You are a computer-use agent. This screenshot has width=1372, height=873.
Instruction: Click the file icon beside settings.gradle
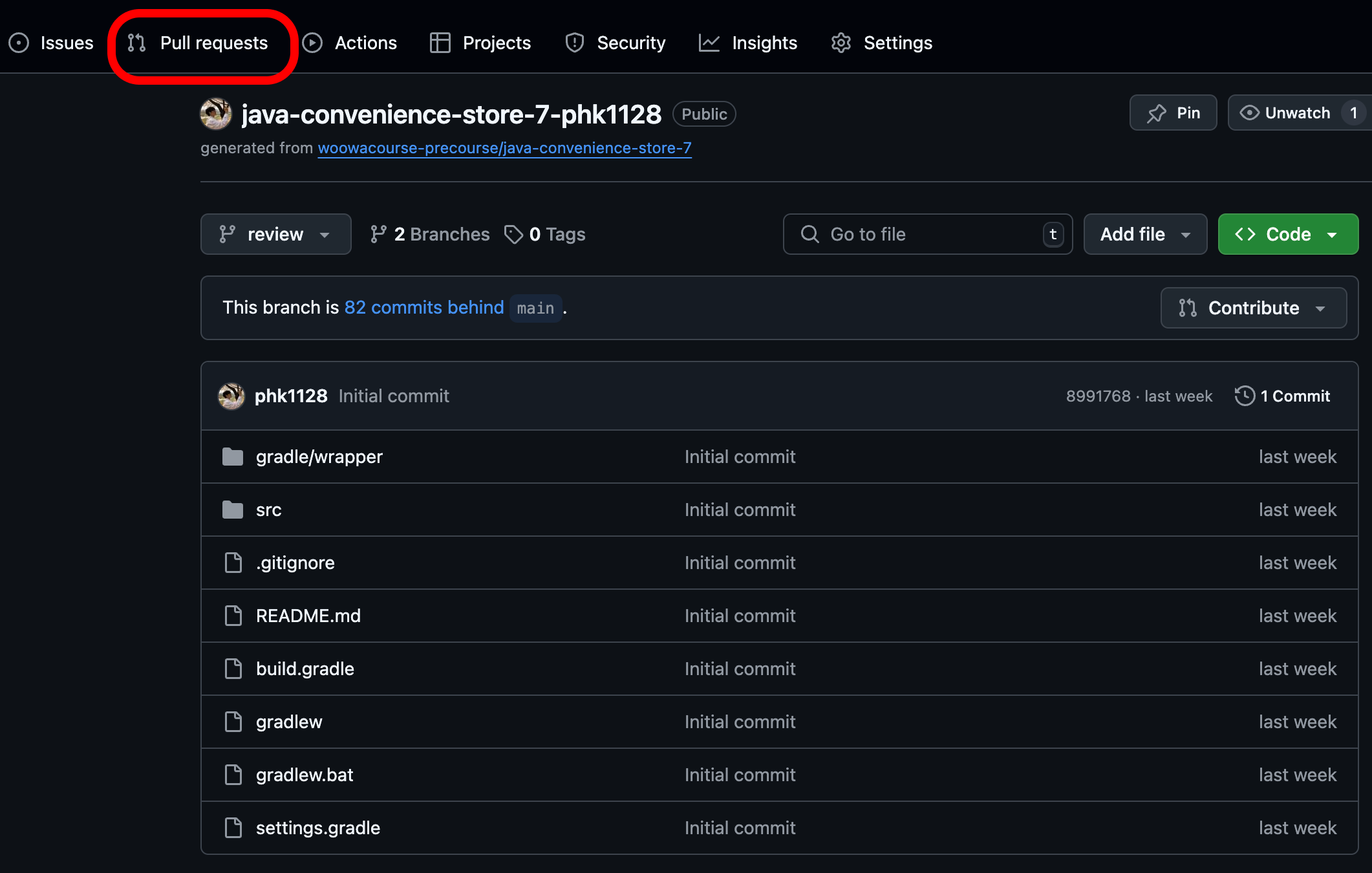click(x=233, y=828)
